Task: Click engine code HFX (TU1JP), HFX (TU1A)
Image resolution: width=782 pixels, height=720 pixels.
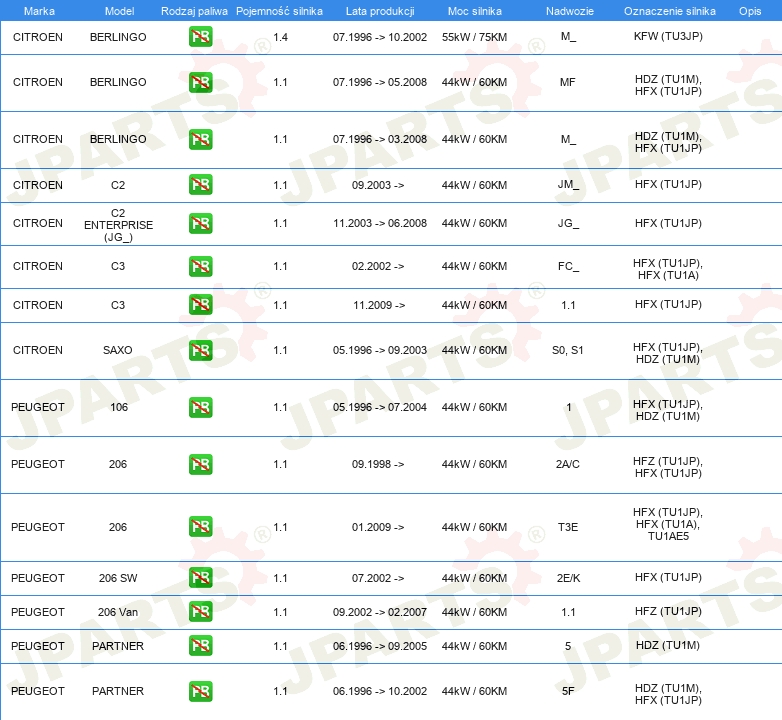Action: pos(668,269)
